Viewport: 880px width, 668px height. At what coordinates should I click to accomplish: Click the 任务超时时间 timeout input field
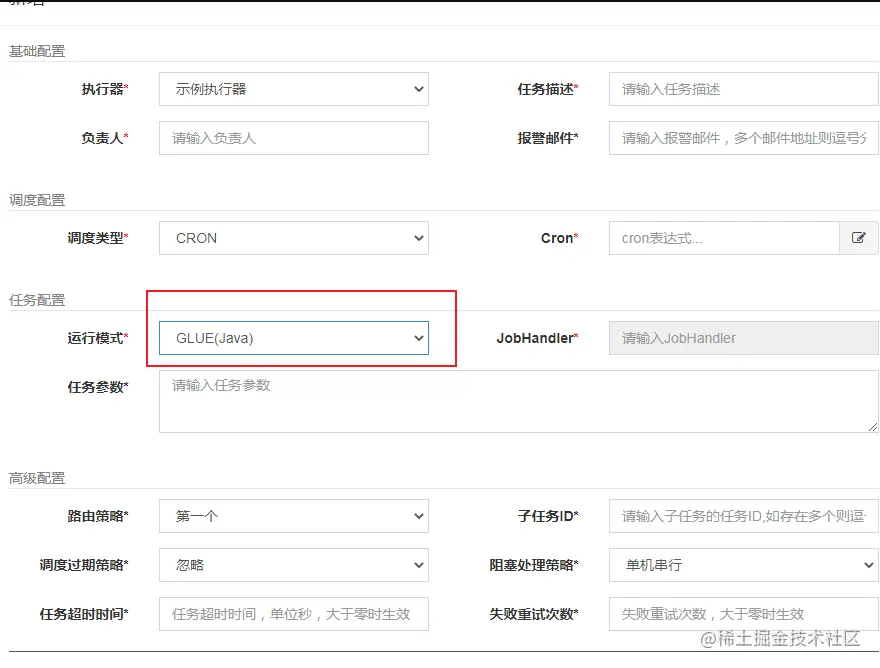pyautogui.click(x=293, y=614)
